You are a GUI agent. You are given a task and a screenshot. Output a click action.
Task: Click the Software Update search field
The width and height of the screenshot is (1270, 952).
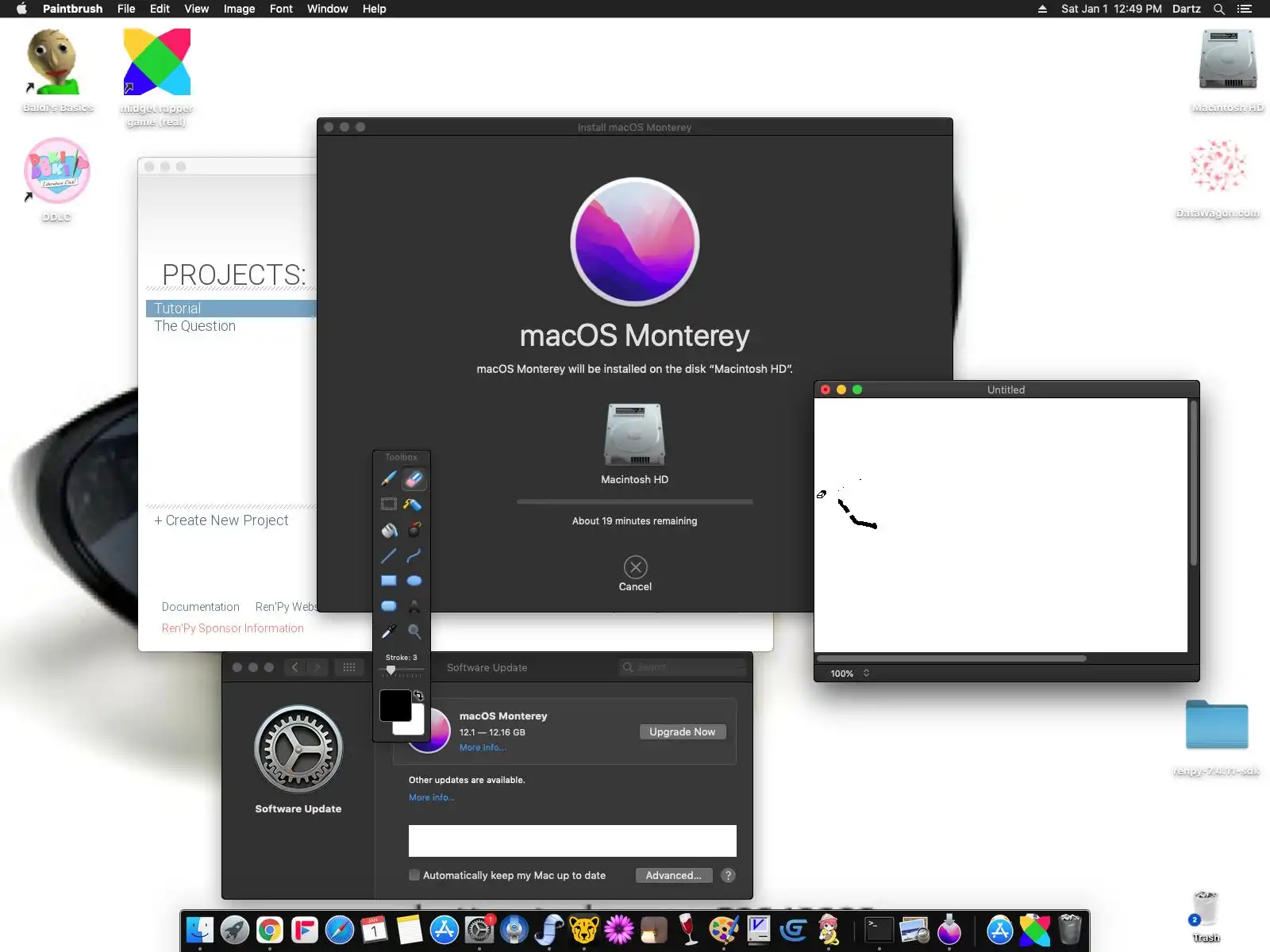(683, 667)
